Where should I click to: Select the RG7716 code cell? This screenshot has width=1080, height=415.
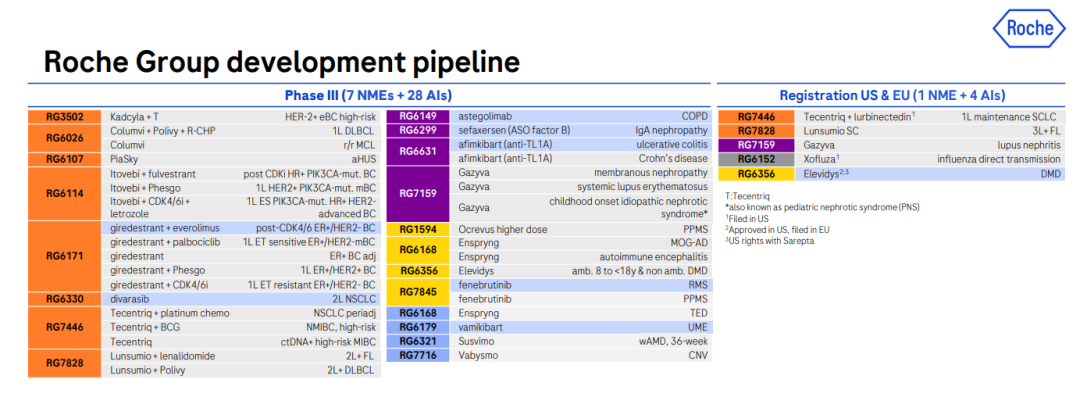click(x=417, y=355)
